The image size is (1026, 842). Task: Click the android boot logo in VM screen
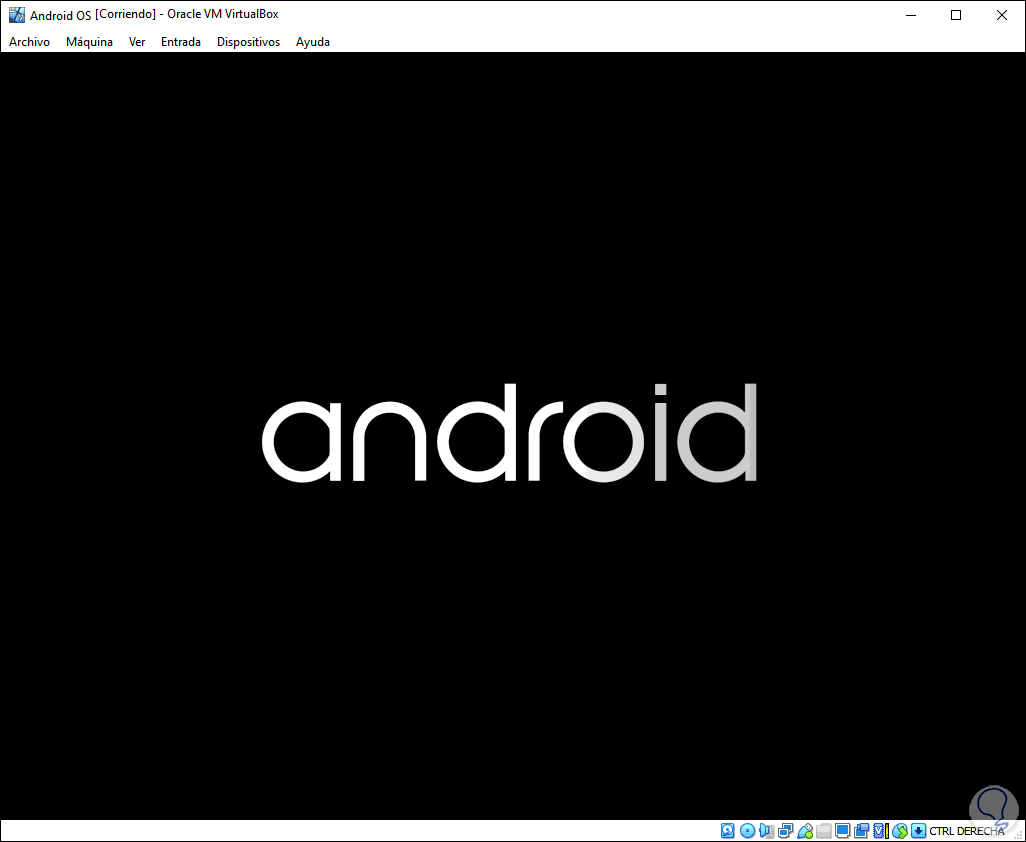click(509, 432)
